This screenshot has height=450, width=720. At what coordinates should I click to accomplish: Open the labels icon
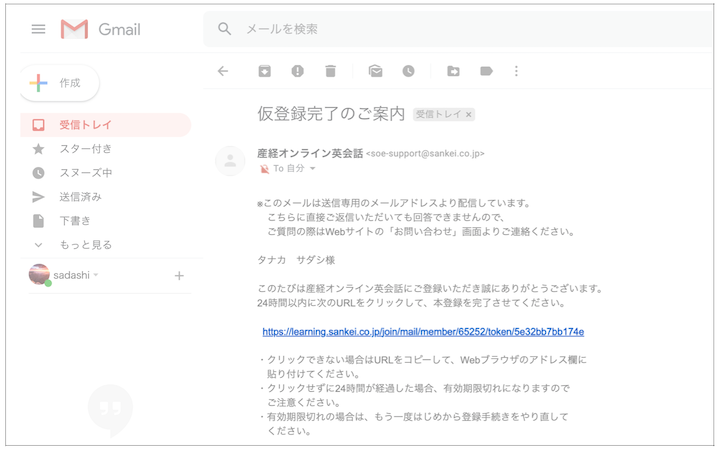[486, 71]
